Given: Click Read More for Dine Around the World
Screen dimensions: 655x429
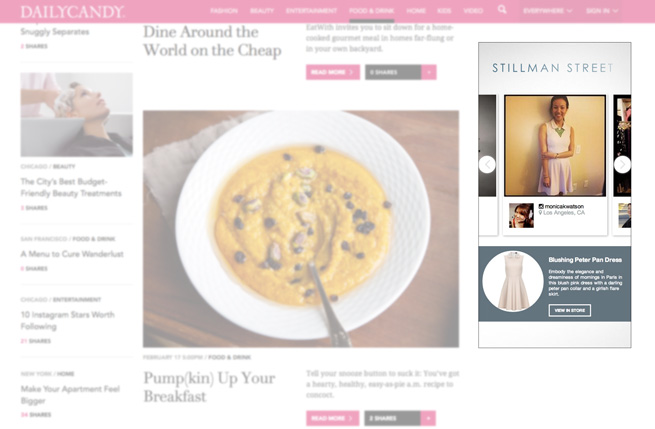Looking at the screenshot, I should click(x=333, y=72).
